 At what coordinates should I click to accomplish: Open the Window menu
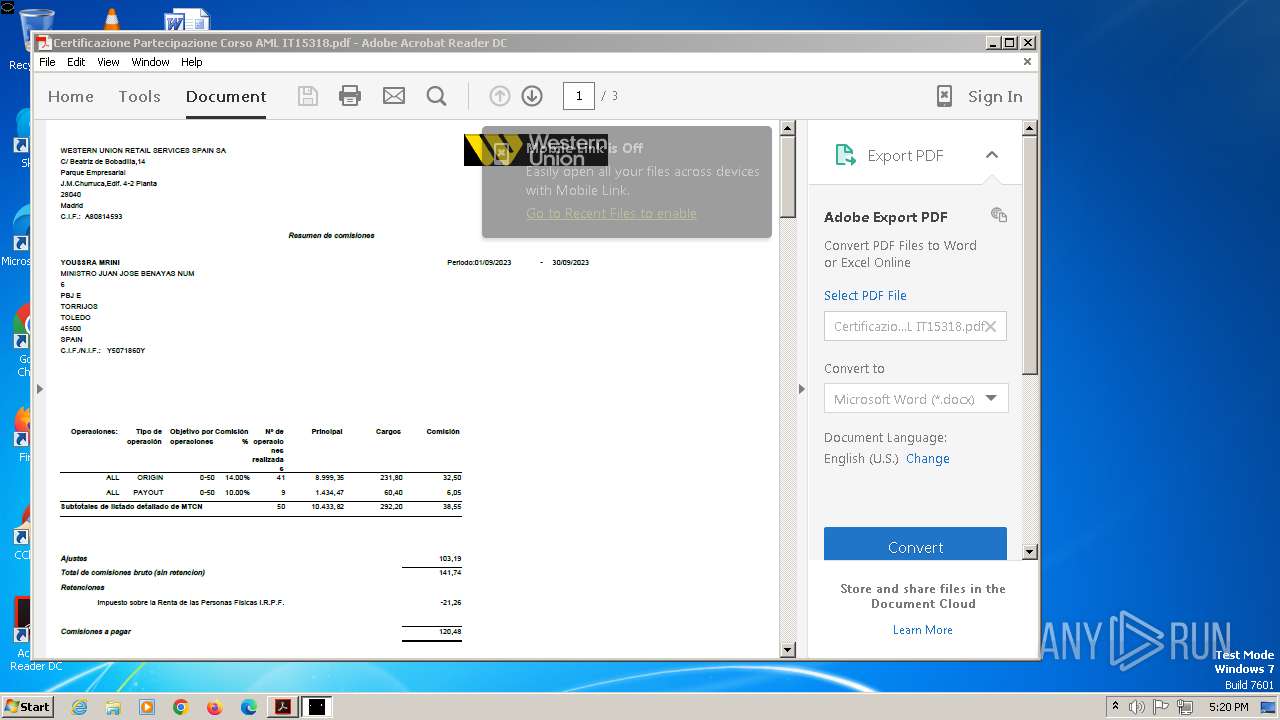click(x=150, y=62)
